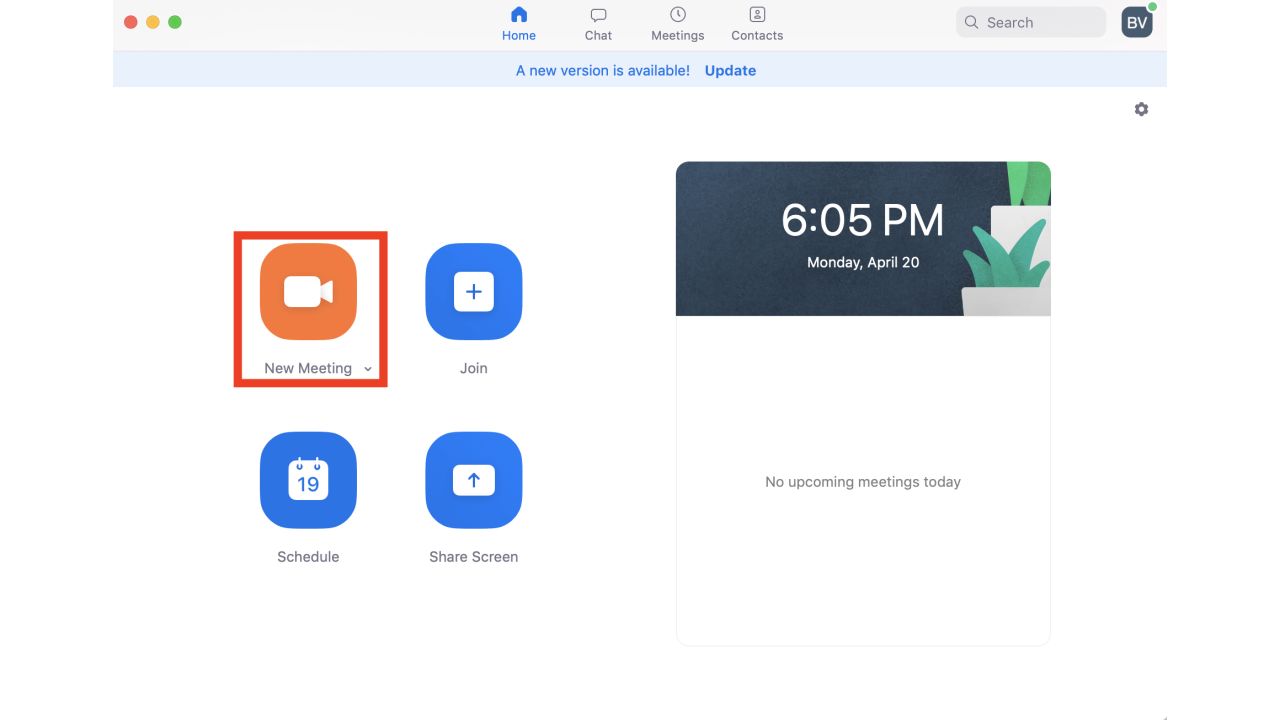Switch to the Chat tab
This screenshot has height=720, width=1280.
(x=598, y=25)
